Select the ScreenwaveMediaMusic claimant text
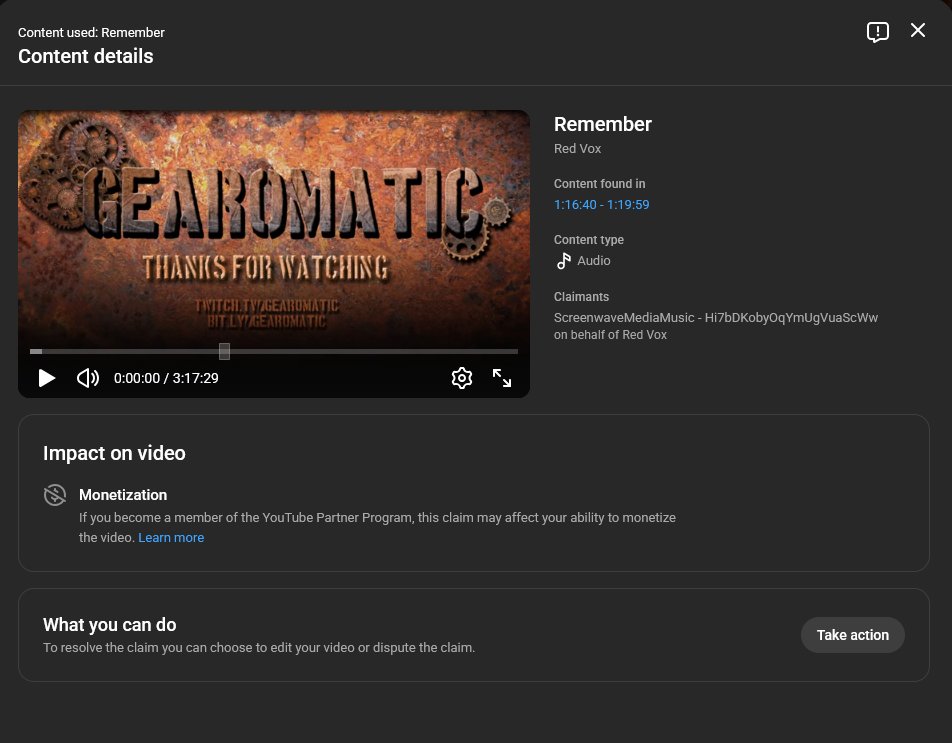This screenshot has height=743, width=952. (716, 326)
